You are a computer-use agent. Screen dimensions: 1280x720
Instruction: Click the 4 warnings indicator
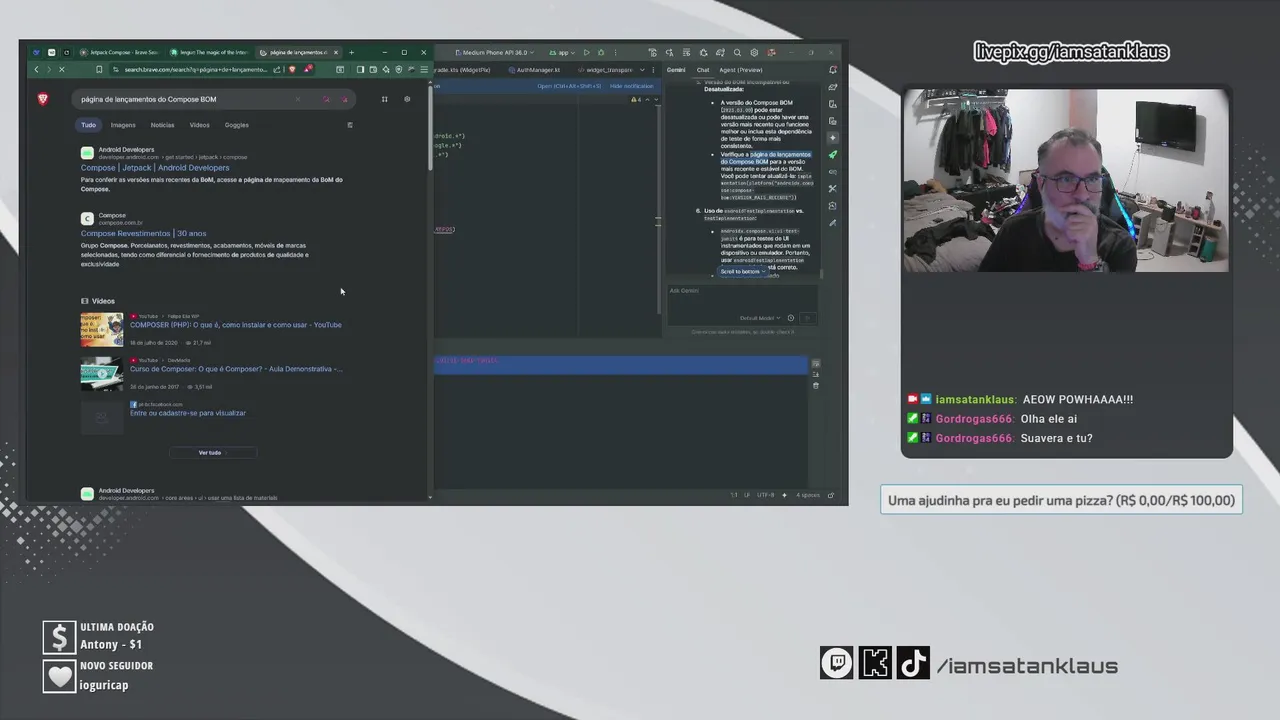click(x=636, y=99)
